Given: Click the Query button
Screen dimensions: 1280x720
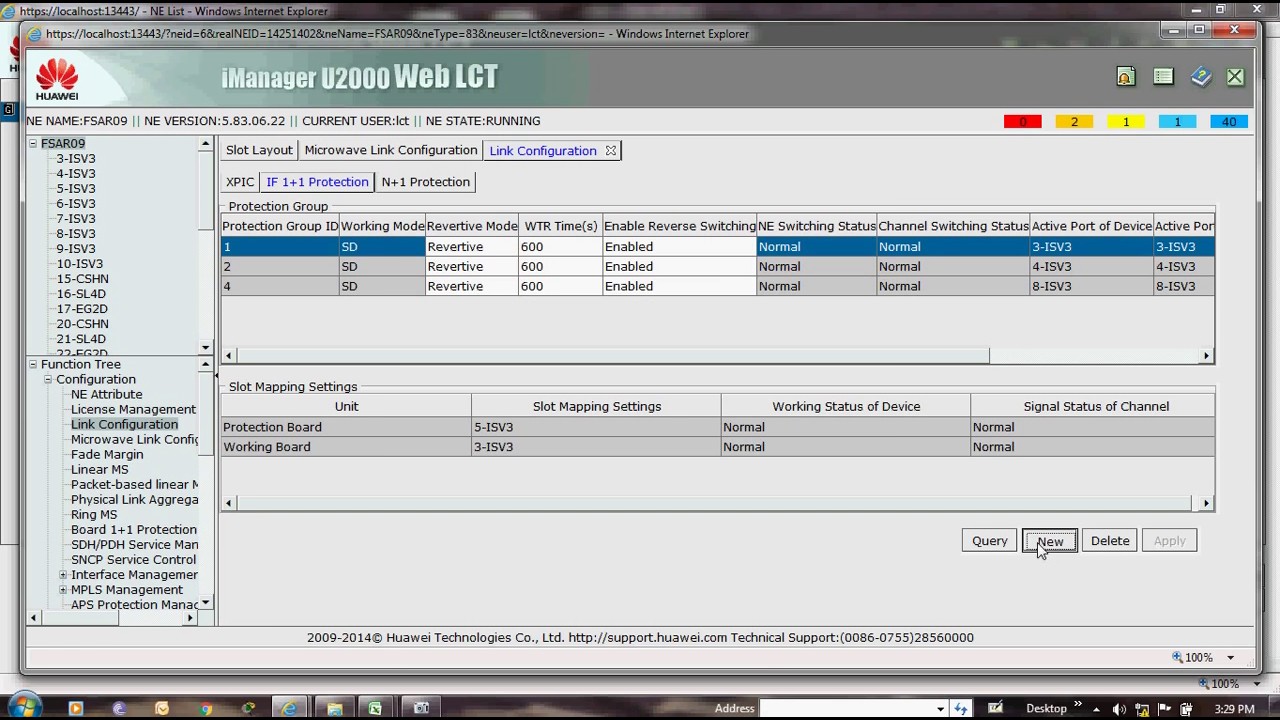Looking at the screenshot, I should [990, 541].
